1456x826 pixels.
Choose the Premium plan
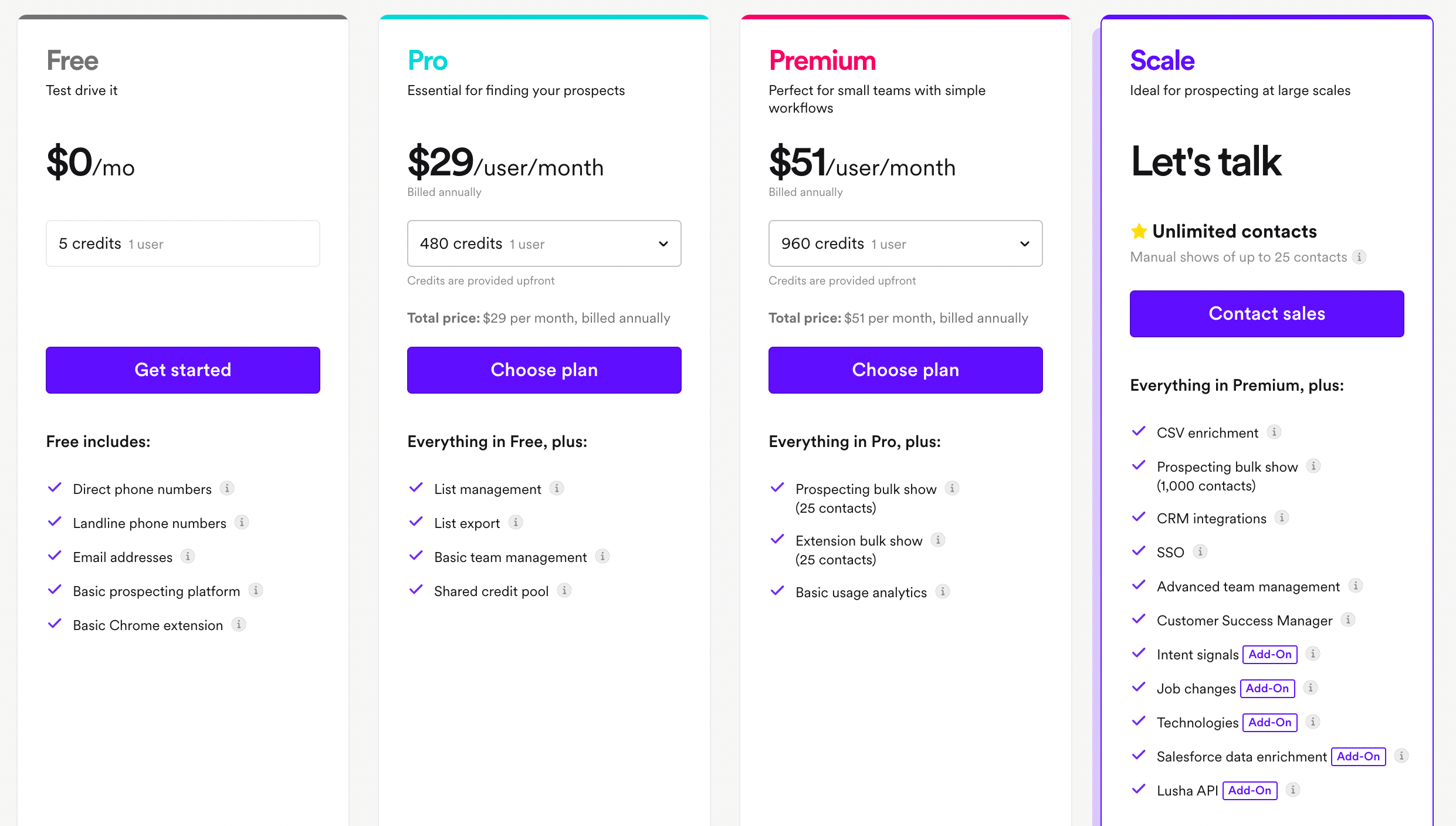coord(905,370)
